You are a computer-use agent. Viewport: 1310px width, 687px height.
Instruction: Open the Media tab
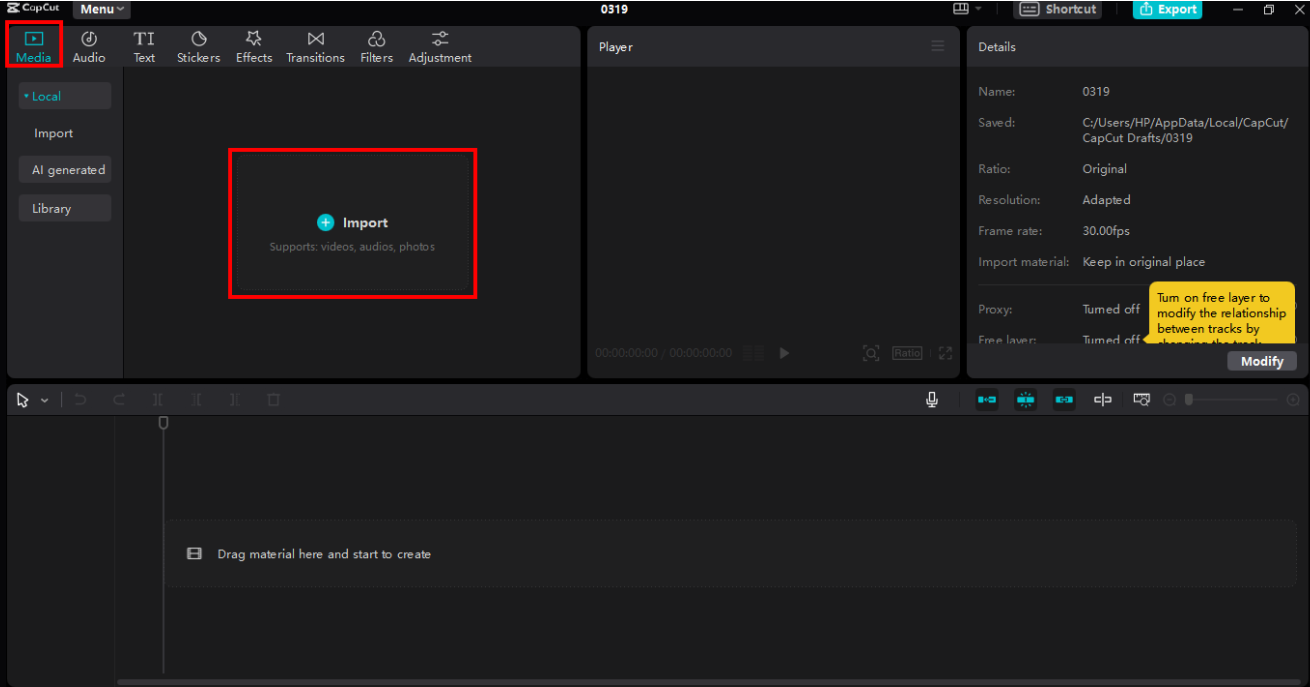click(33, 46)
